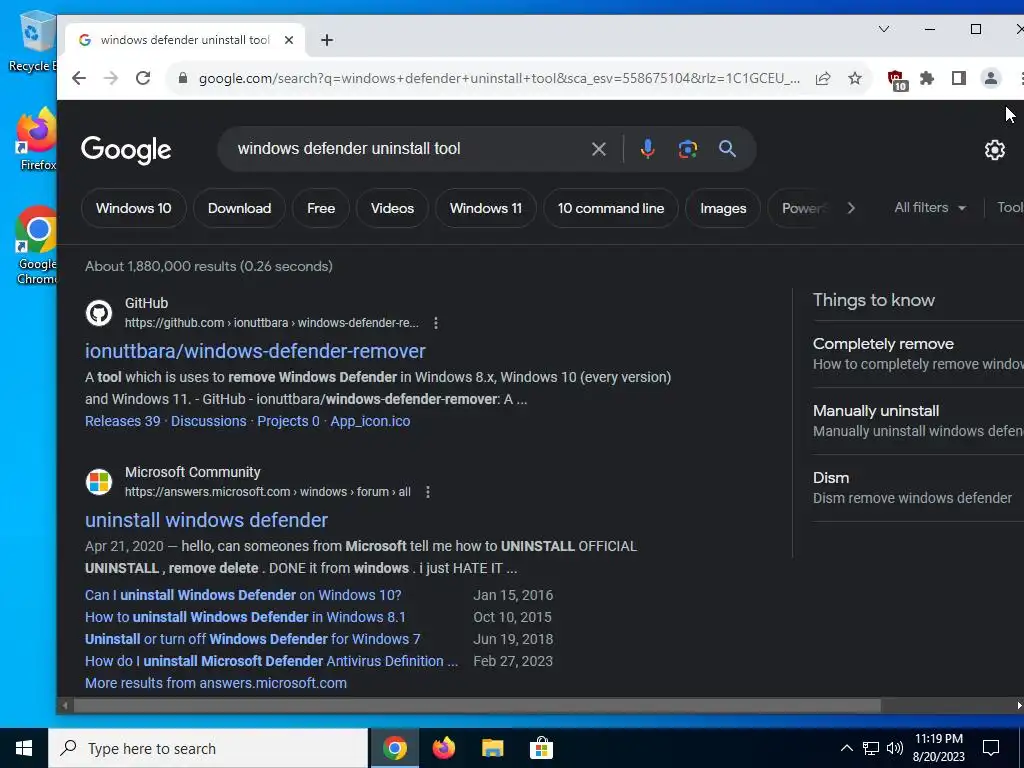Click the horizontal scrollbar left arrow
1024x768 pixels.
click(65, 706)
